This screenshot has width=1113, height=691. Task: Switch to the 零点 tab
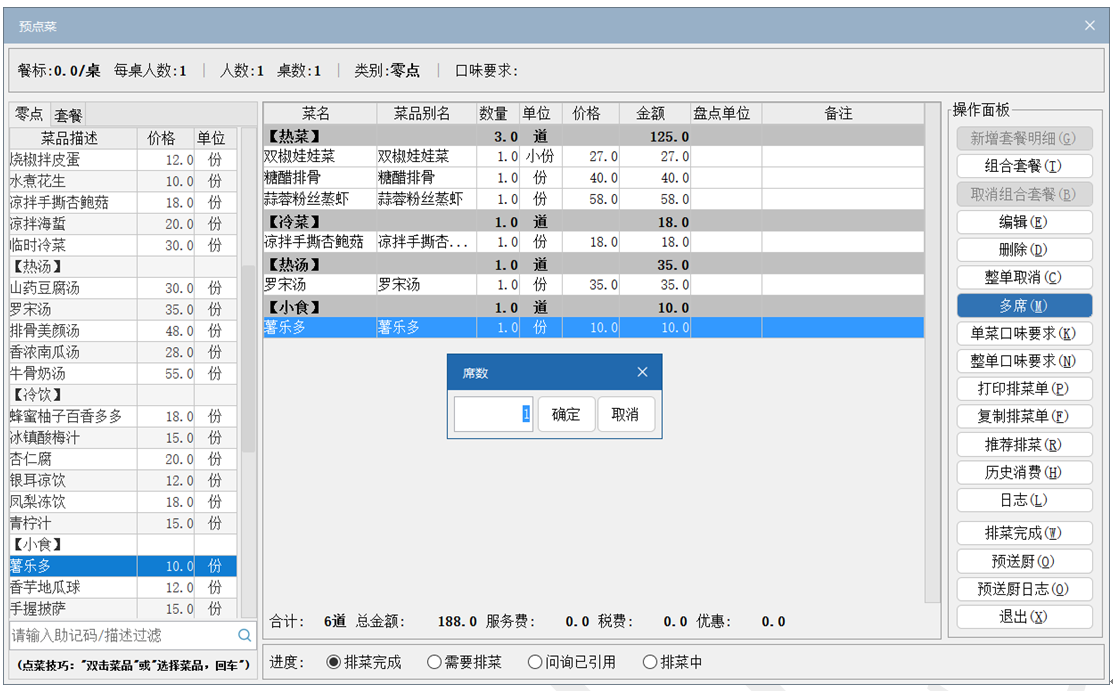29,114
